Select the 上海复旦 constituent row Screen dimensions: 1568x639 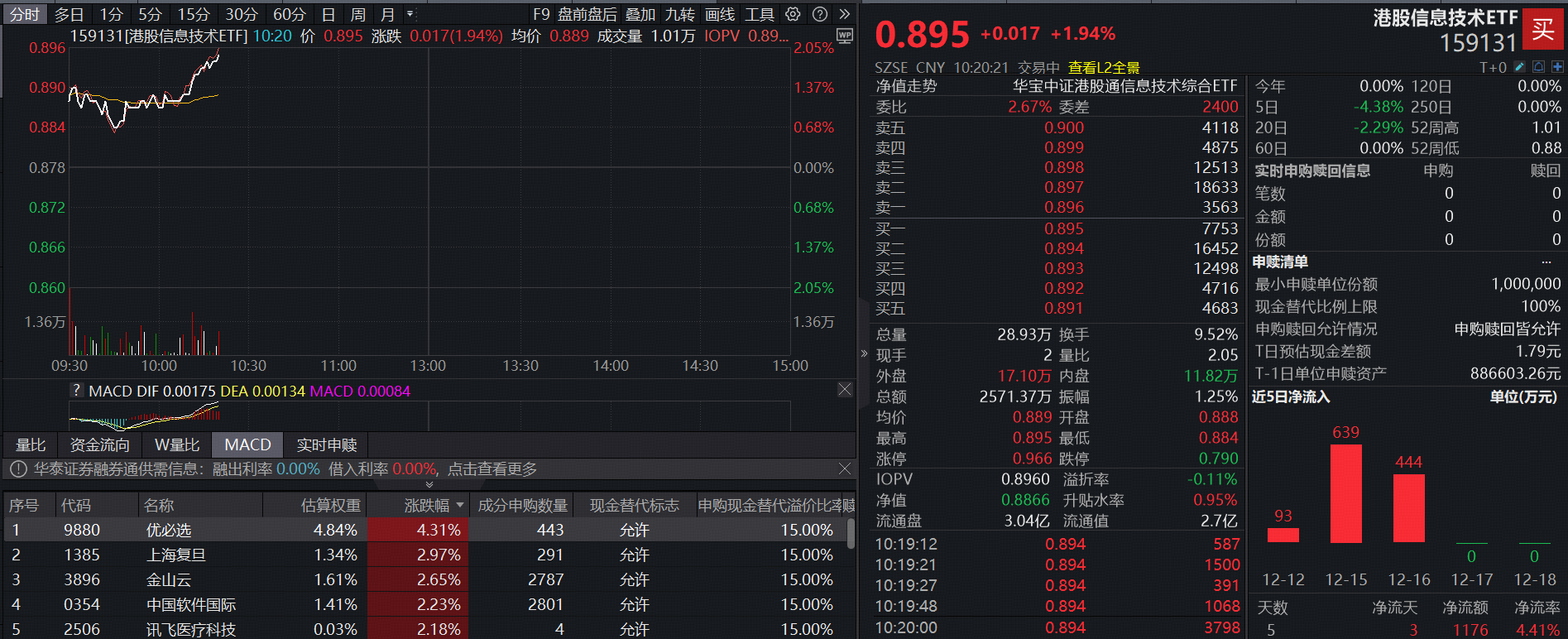[425, 555]
